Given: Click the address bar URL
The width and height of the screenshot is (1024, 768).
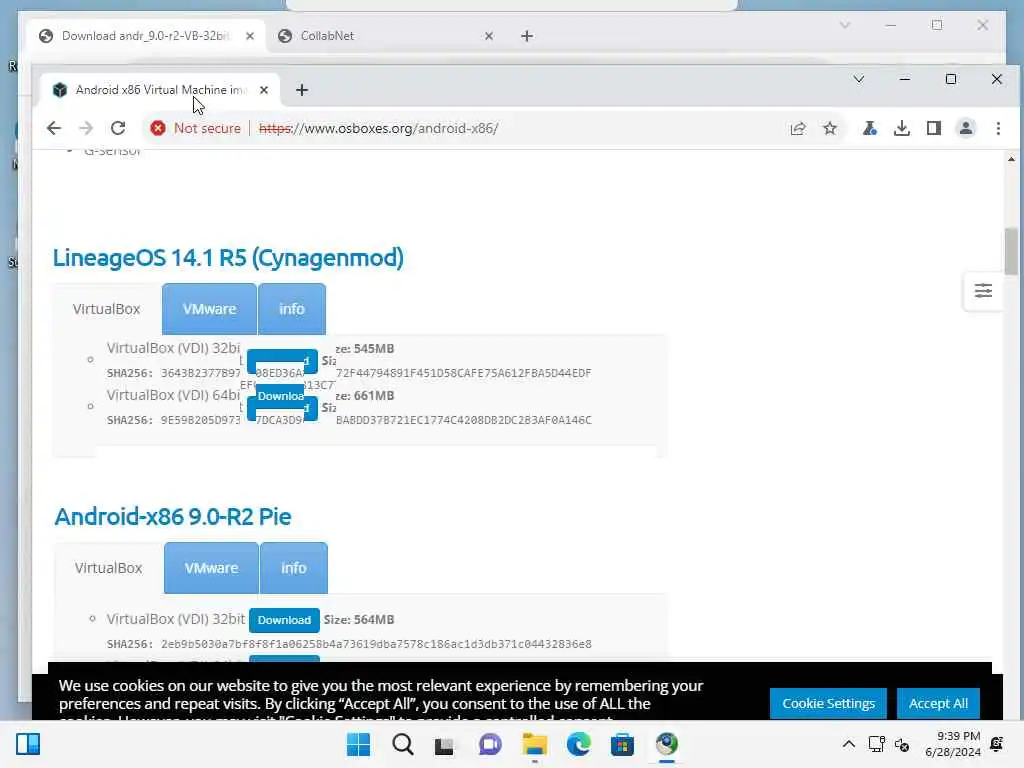Looking at the screenshot, I should point(379,129).
